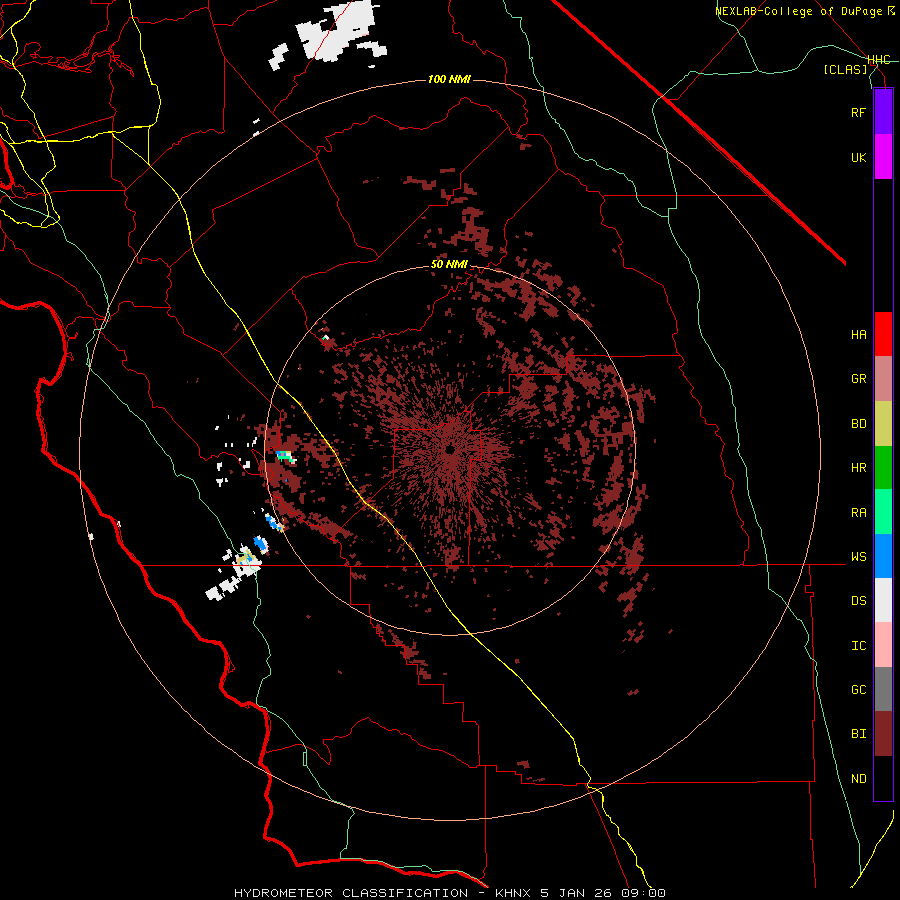Viewport: 900px width, 900px height.
Task: Click the 'DS' legend label
Action: tap(858, 601)
